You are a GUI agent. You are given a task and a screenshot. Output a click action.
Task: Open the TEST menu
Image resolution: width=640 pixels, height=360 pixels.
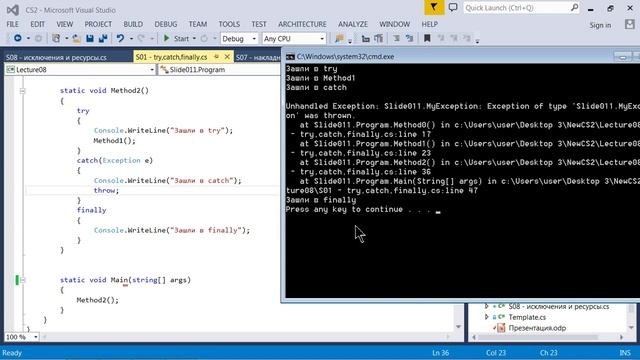tap(259, 24)
